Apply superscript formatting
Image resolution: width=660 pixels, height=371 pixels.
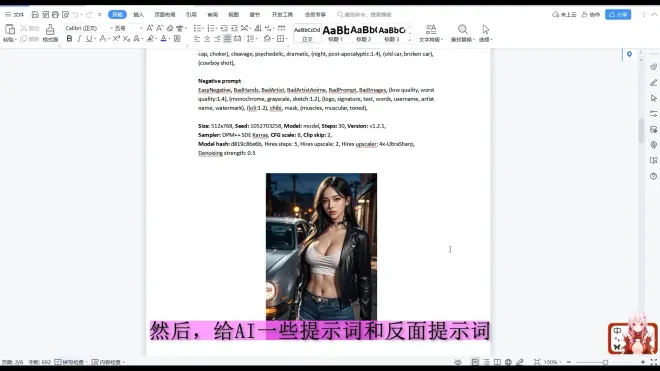tap(116, 39)
